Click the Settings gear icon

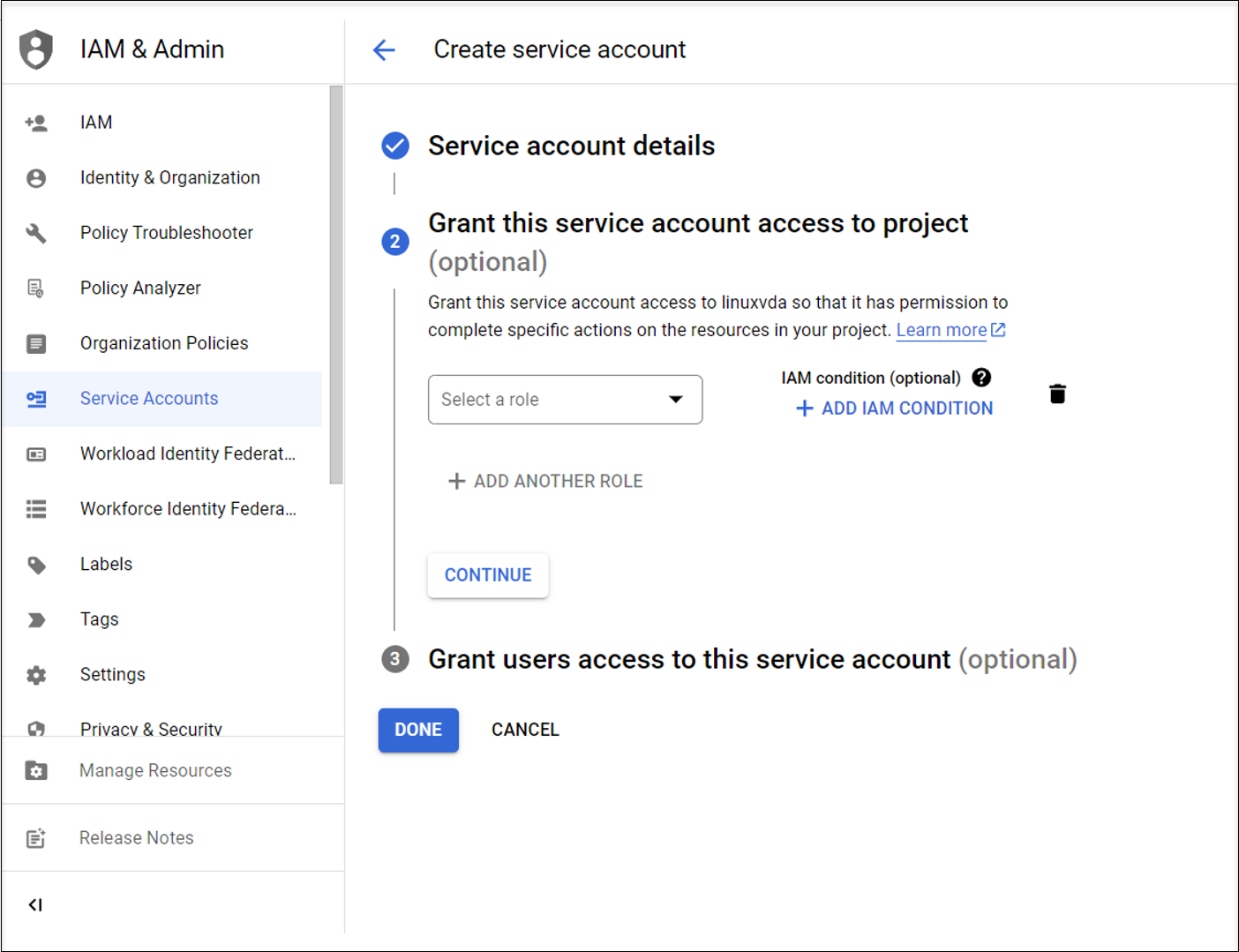(x=36, y=674)
